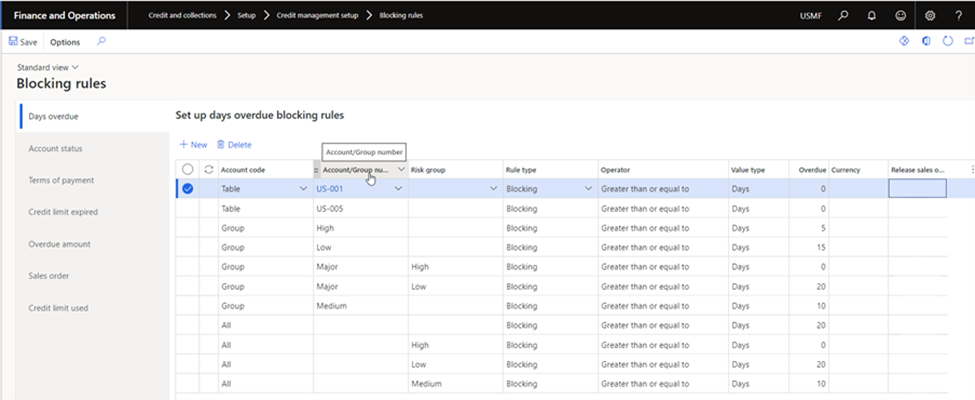This screenshot has width=975, height=400.
Task: Deselect the checked US-001 row marker
Action: coord(188,189)
